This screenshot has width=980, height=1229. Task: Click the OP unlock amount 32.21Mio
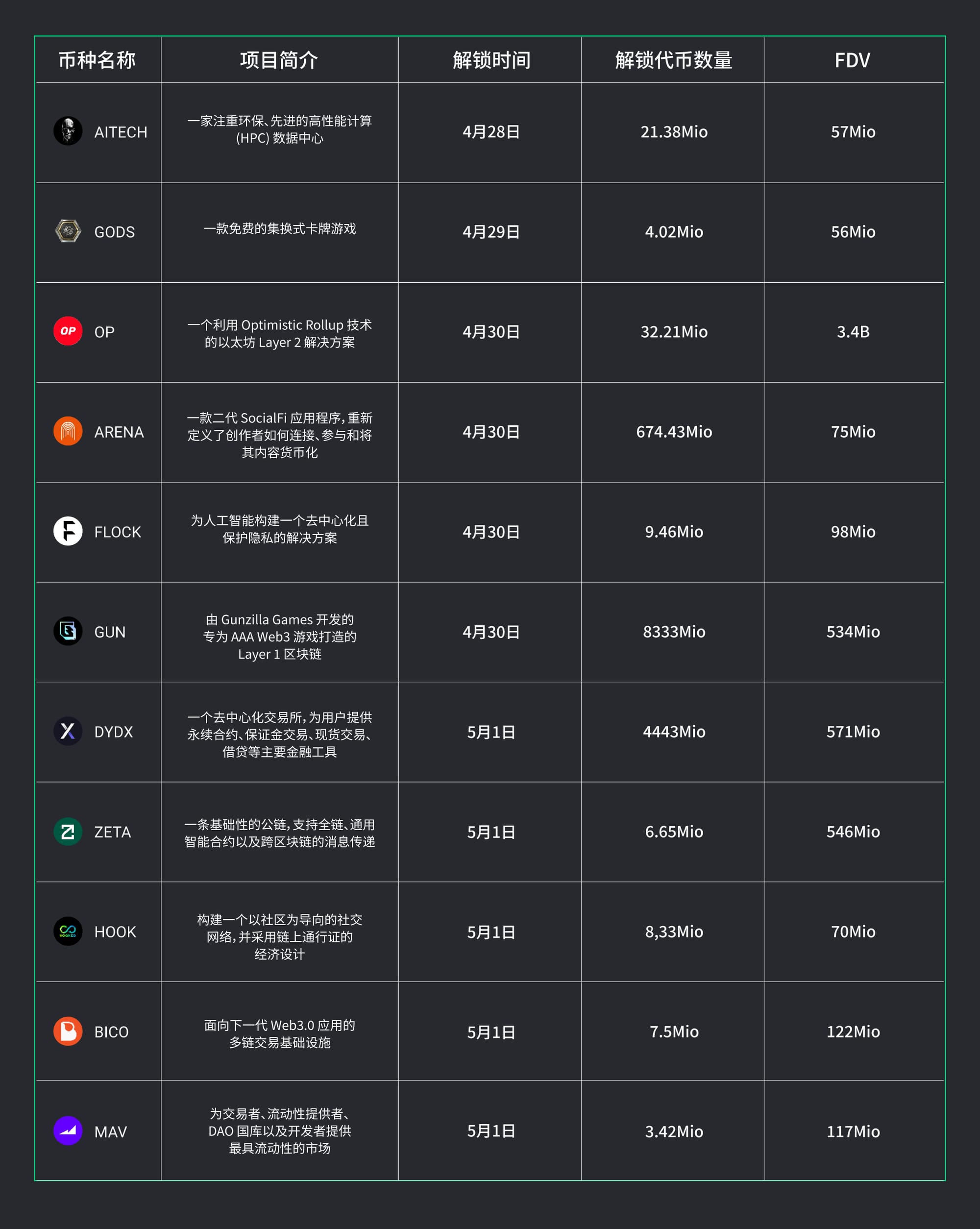(674, 332)
